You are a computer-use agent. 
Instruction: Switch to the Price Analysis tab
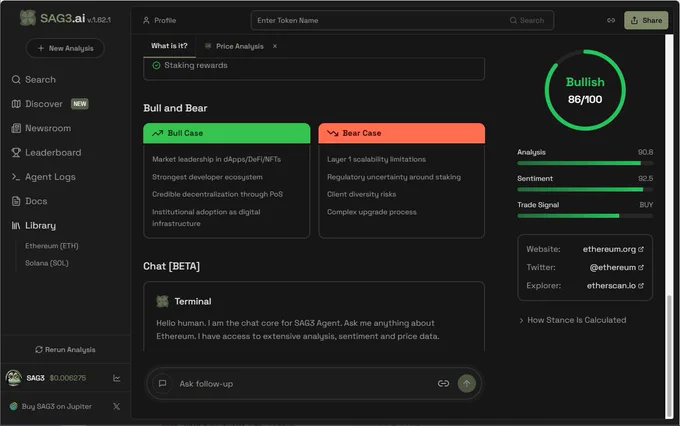pos(235,46)
